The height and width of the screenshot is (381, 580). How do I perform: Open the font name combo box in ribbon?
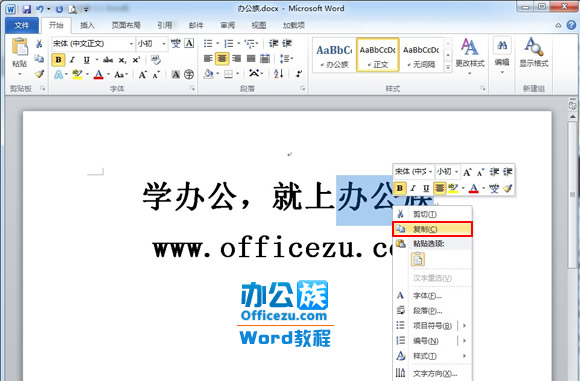(x=93, y=44)
